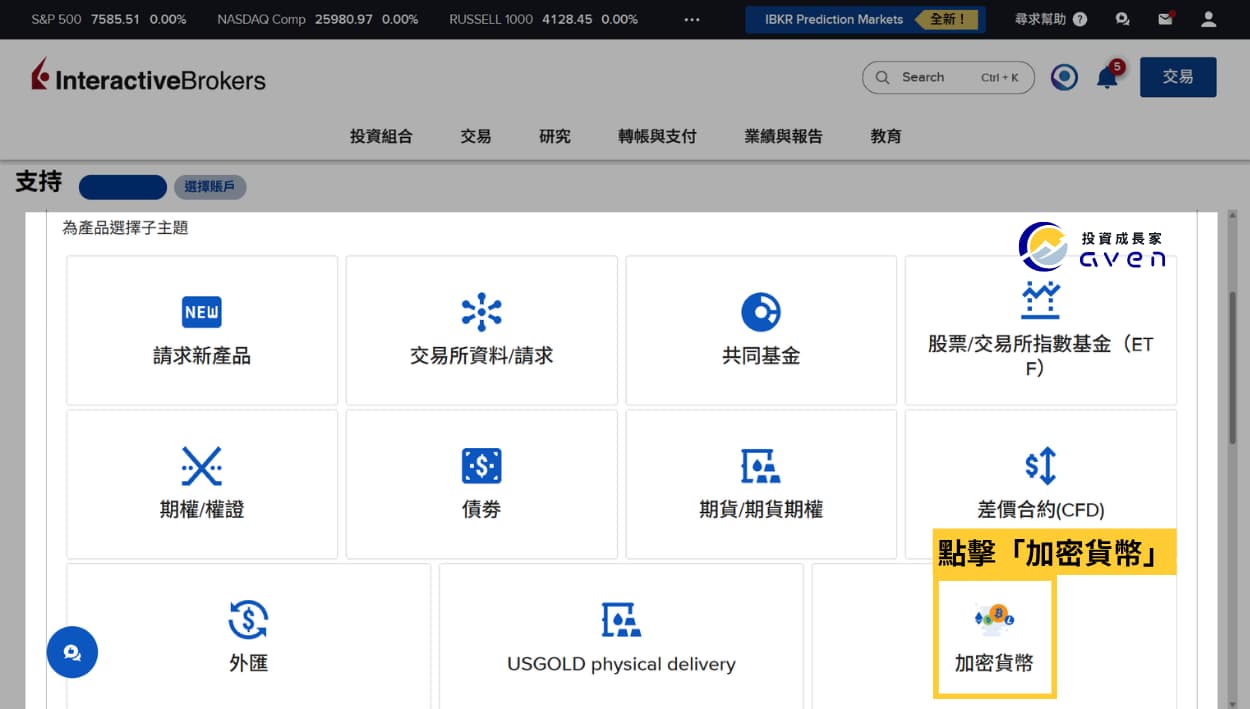The image size is (1250, 709).
Task: Click the 期權/權證 label
Action: coord(202,510)
